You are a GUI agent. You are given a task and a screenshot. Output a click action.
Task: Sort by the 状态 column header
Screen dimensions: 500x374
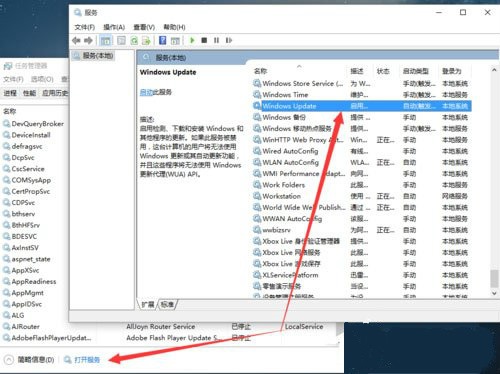coord(383,71)
